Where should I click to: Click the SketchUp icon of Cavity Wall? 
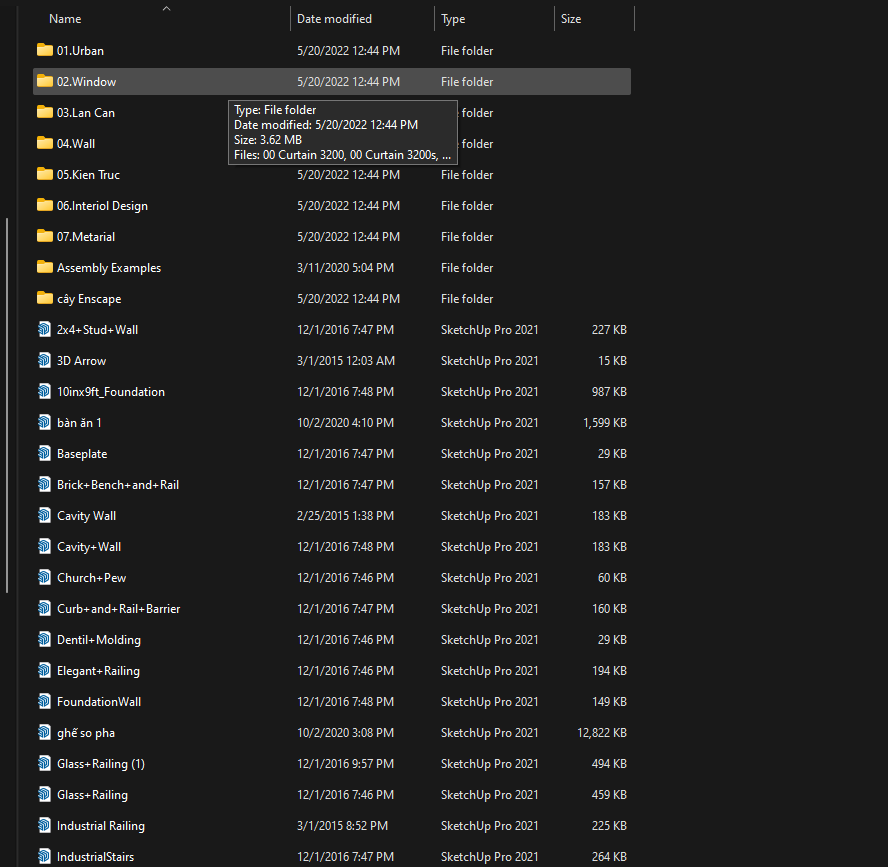point(44,515)
